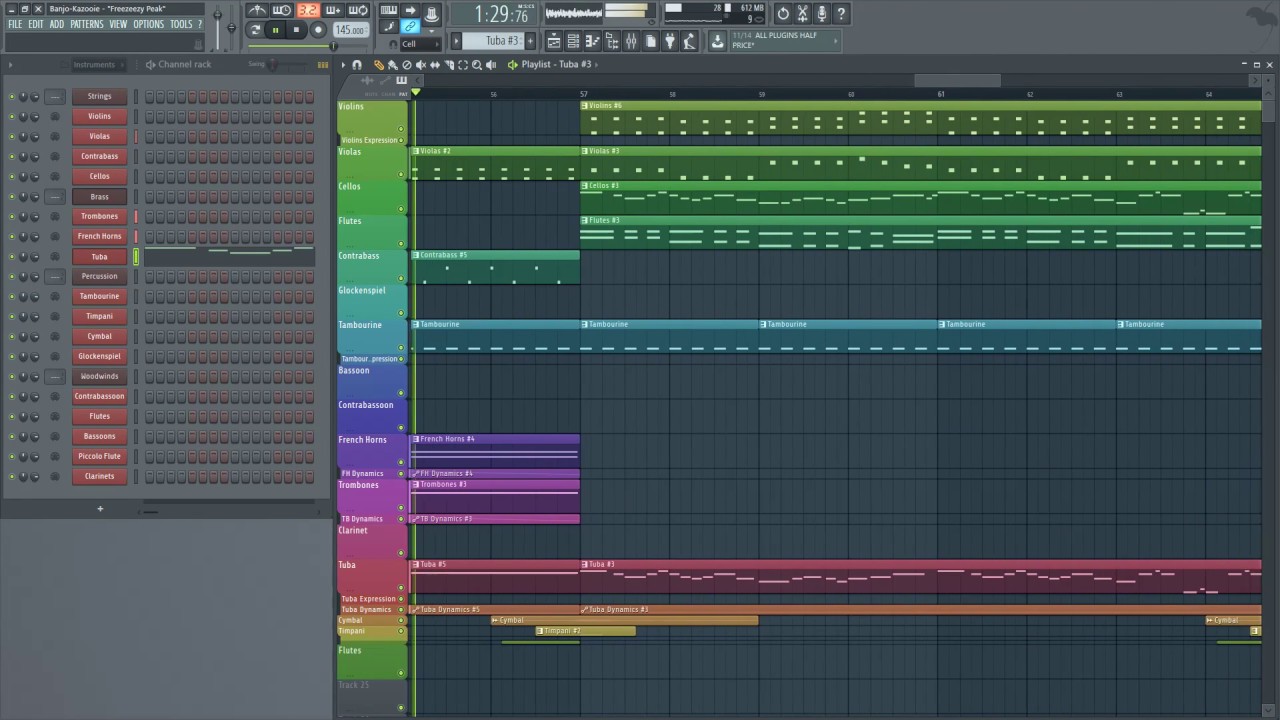Toggle the link (multilink controllers) icon
Screen dimensions: 1280x720
[410, 27]
